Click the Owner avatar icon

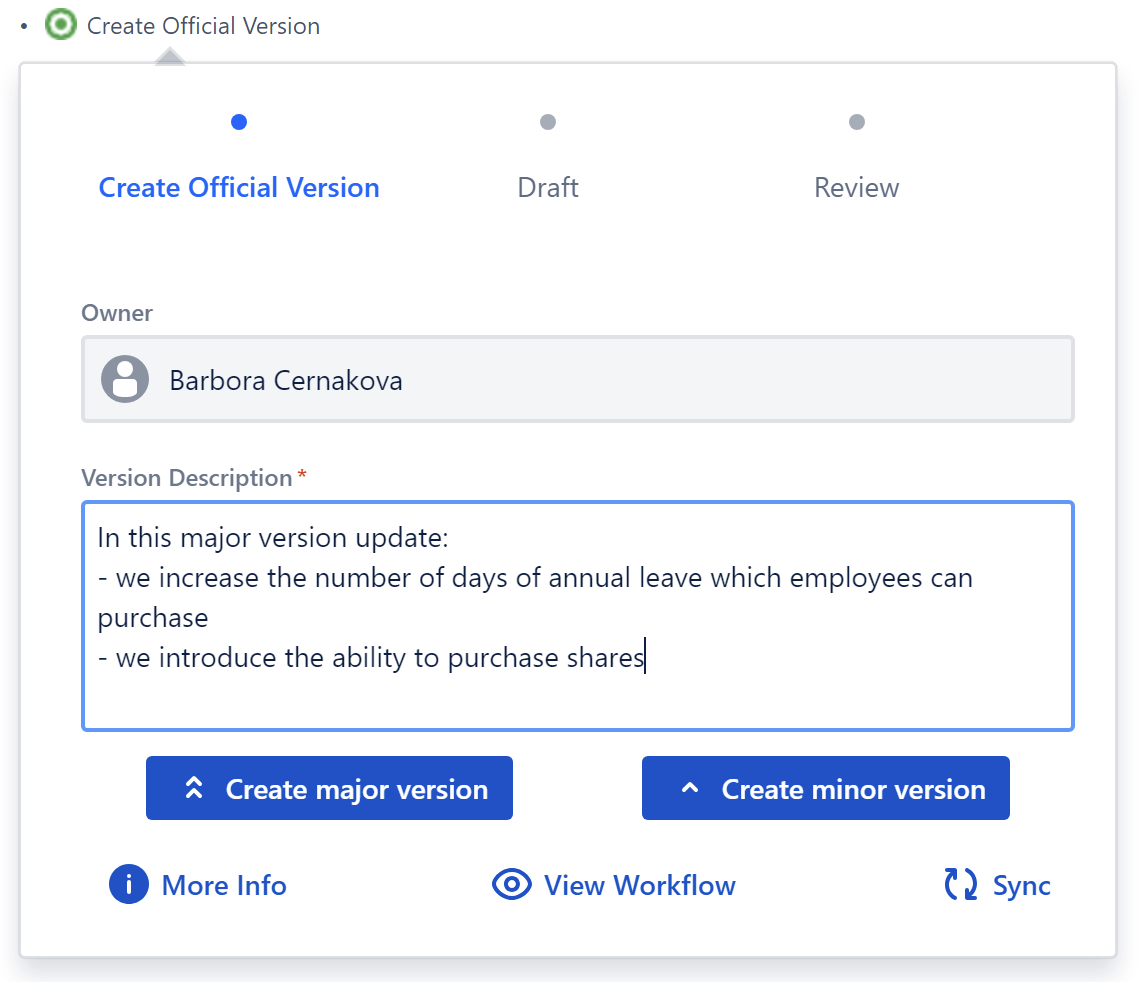[125, 379]
